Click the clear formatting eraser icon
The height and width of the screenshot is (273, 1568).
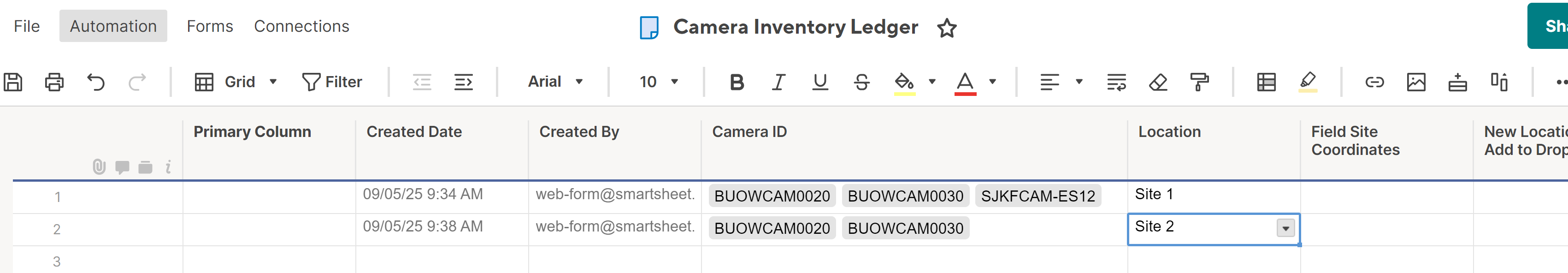[1158, 82]
